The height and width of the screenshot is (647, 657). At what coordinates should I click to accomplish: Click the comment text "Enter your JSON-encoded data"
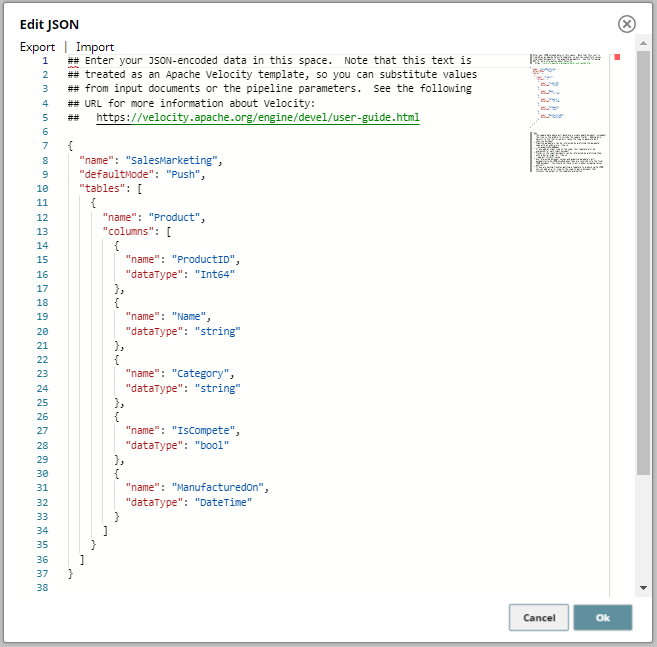166,61
